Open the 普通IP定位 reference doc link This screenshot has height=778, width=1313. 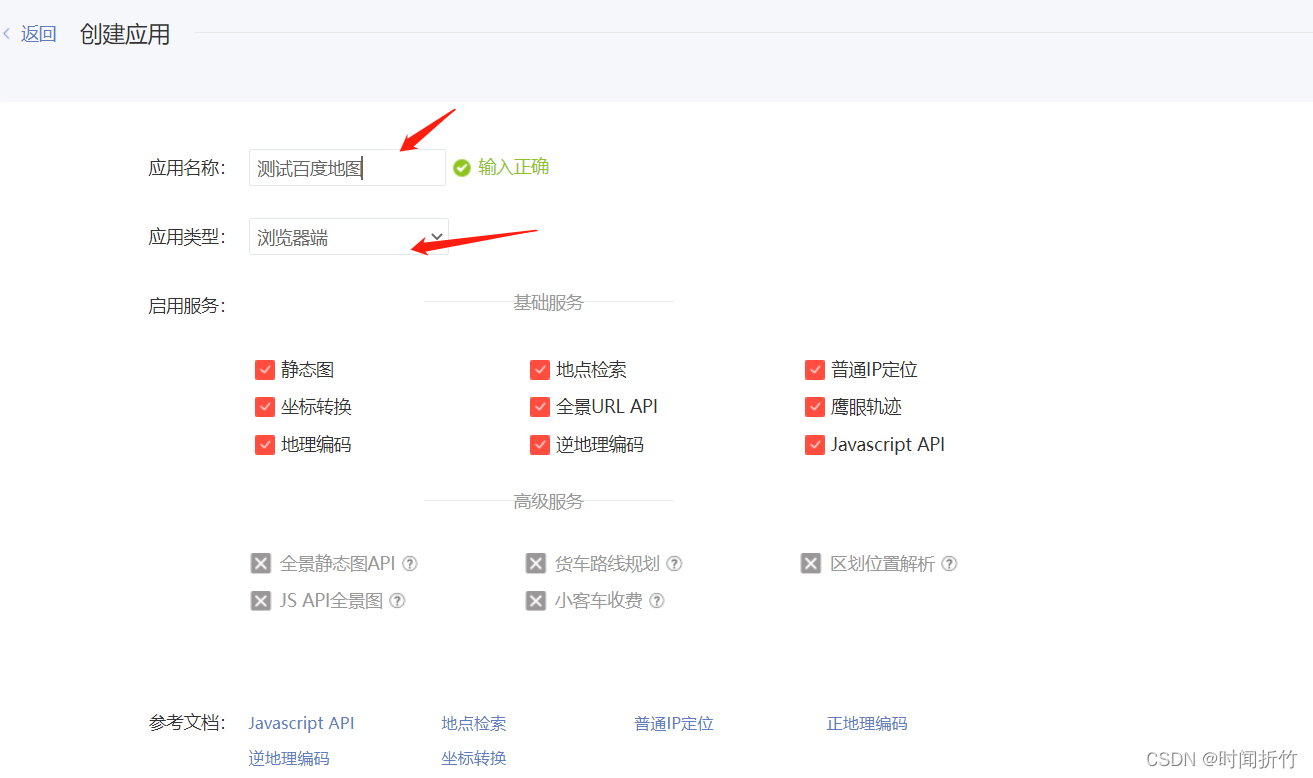(x=674, y=723)
